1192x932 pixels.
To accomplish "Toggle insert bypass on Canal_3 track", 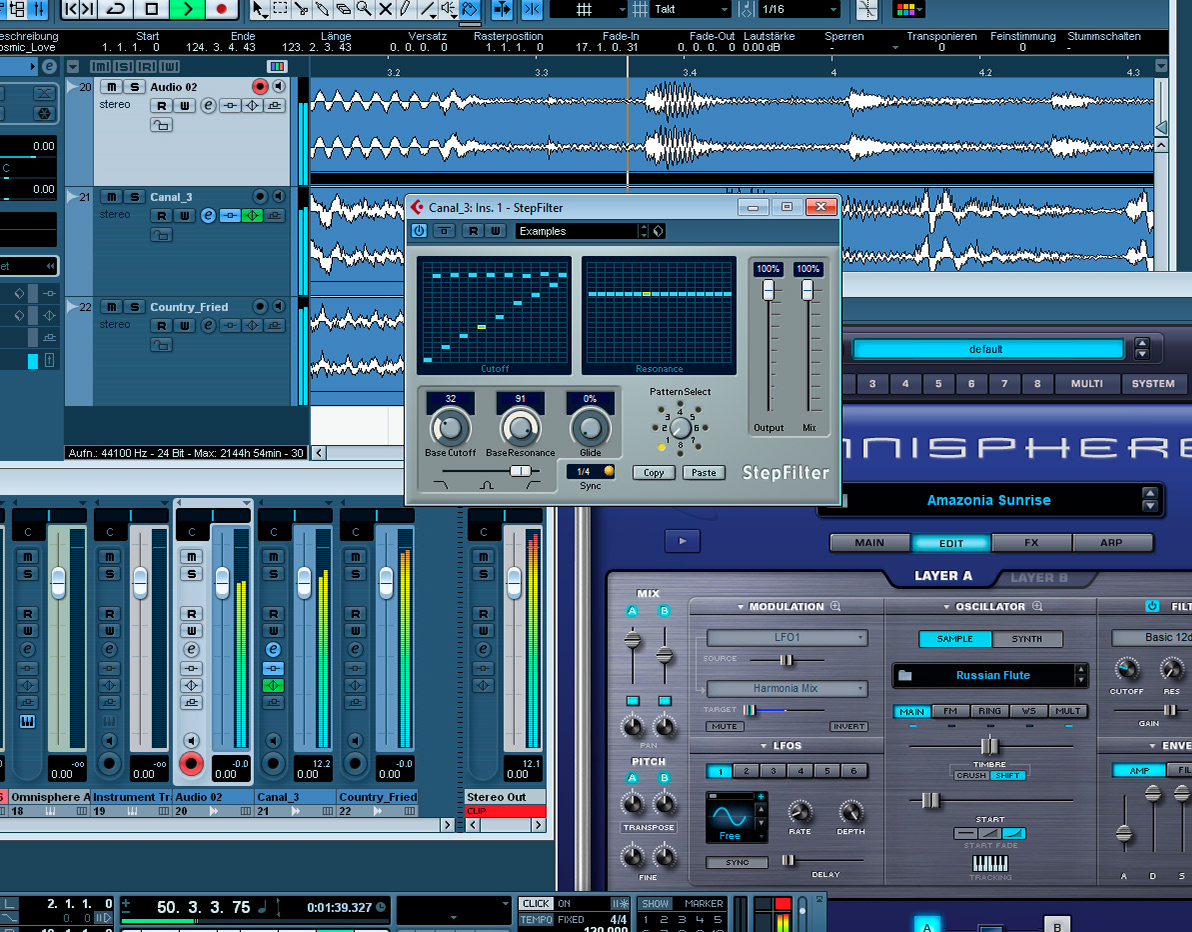I will (230, 216).
